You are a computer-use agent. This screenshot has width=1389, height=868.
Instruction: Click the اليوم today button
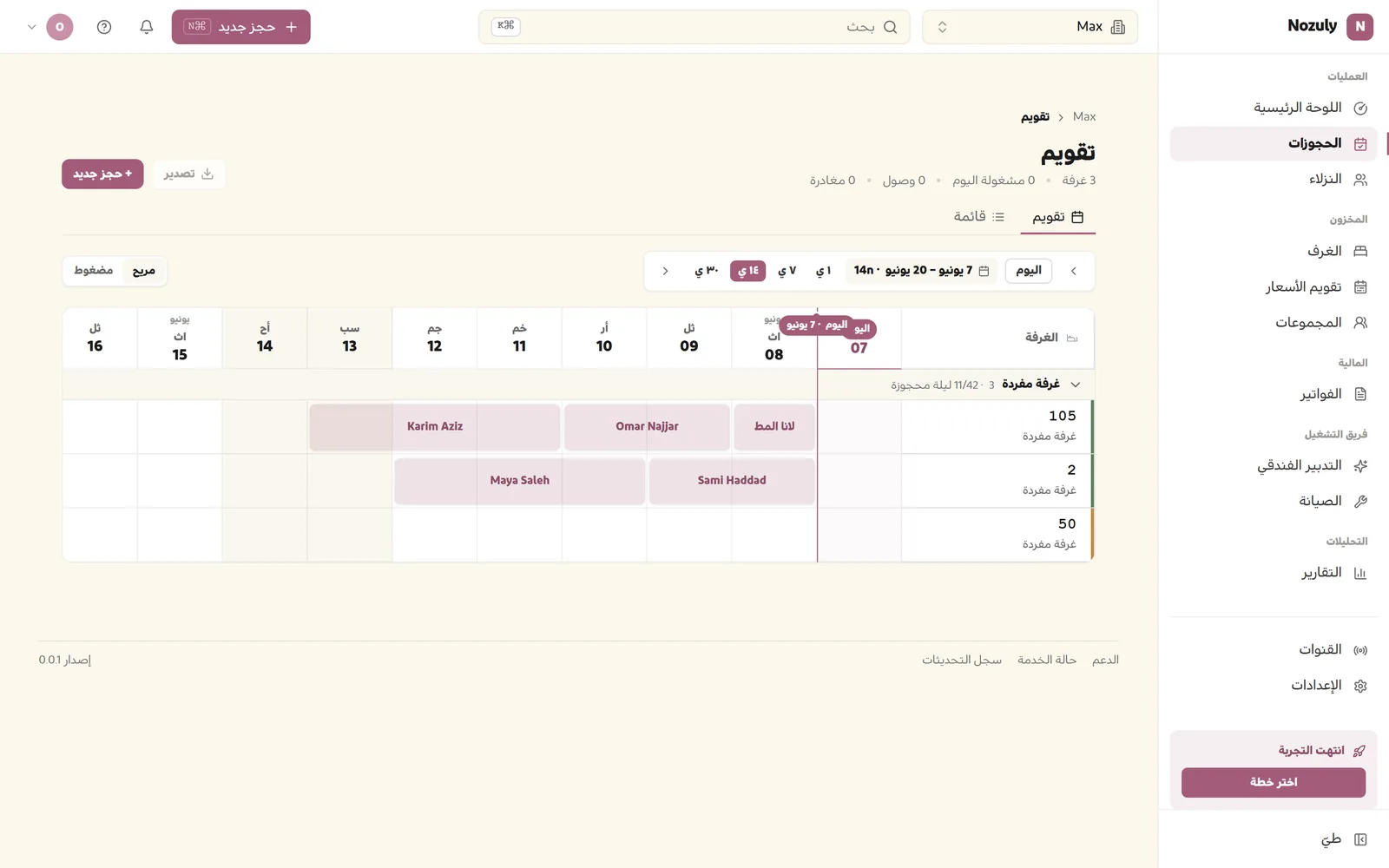click(1029, 271)
